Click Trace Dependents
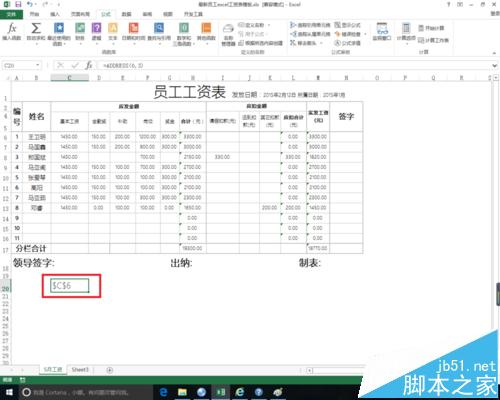 [310, 34]
